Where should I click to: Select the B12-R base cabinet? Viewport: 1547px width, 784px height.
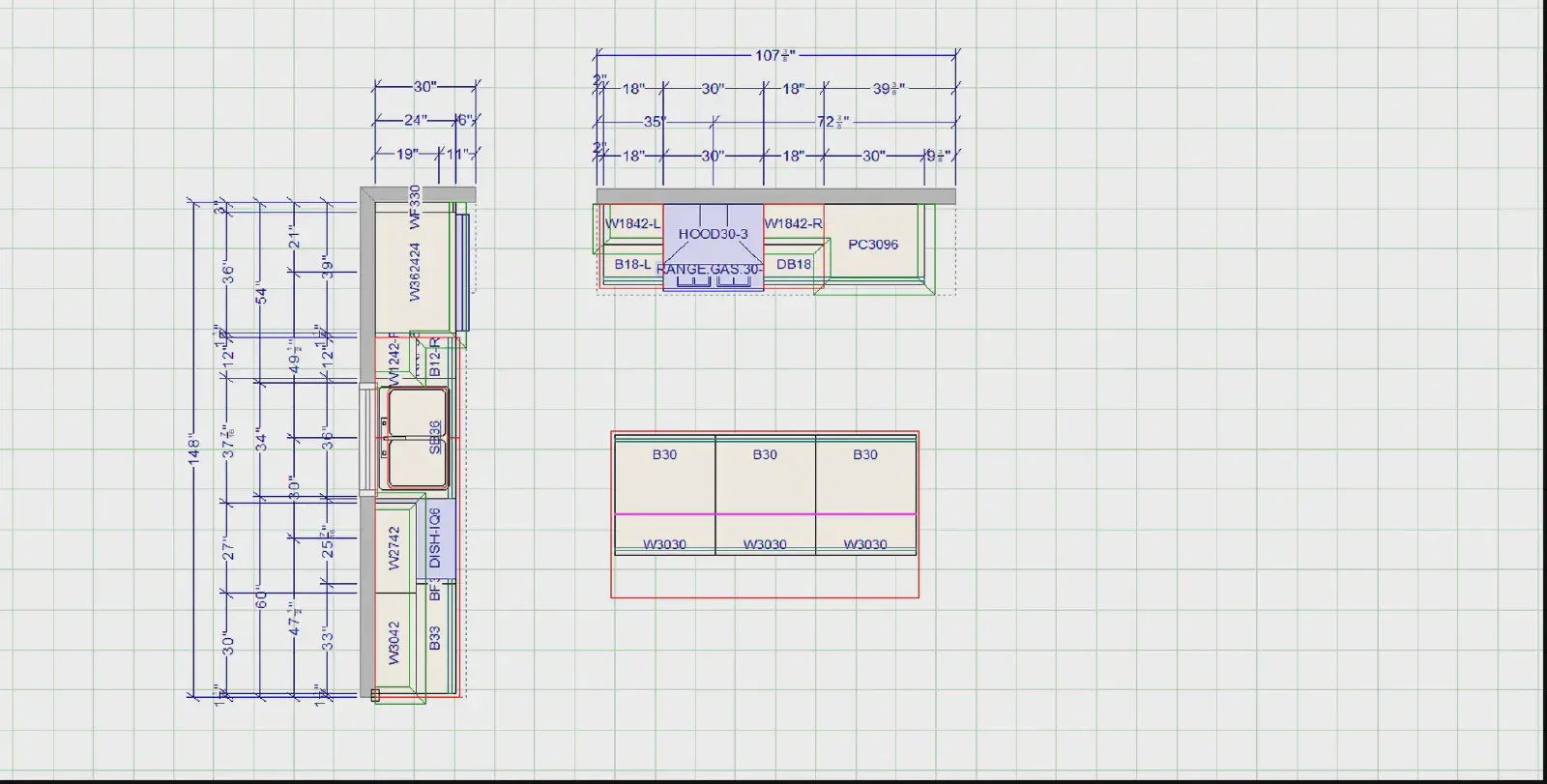(x=435, y=357)
